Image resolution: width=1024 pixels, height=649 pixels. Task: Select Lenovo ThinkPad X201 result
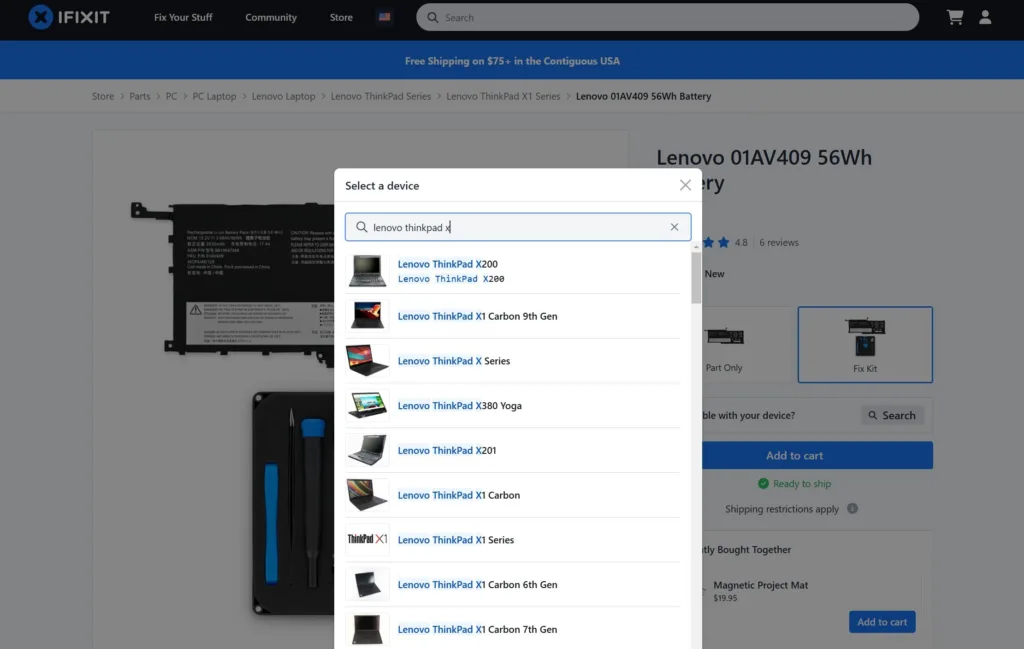point(513,450)
